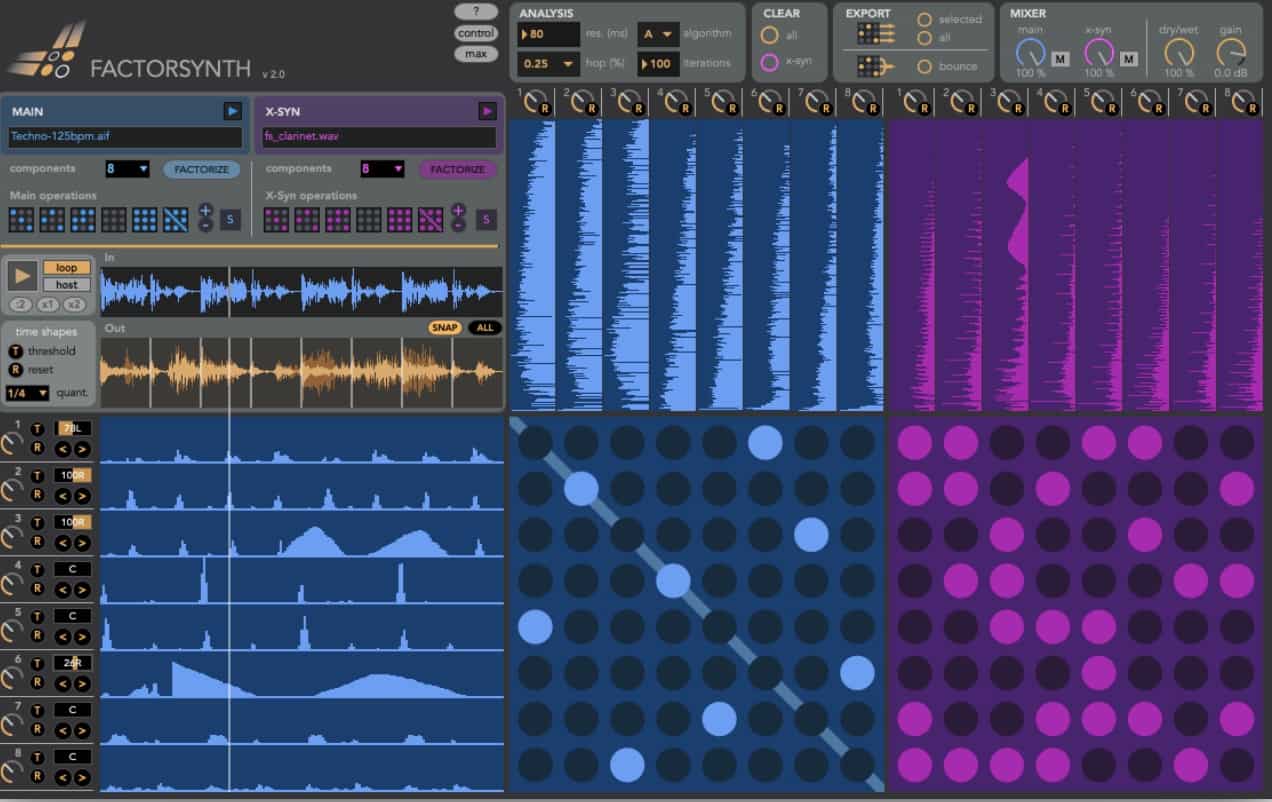This screenshot has height=802, width=1272.
Task: Open the algorithm dropdown in Analysis
Action: pos(658,34)
